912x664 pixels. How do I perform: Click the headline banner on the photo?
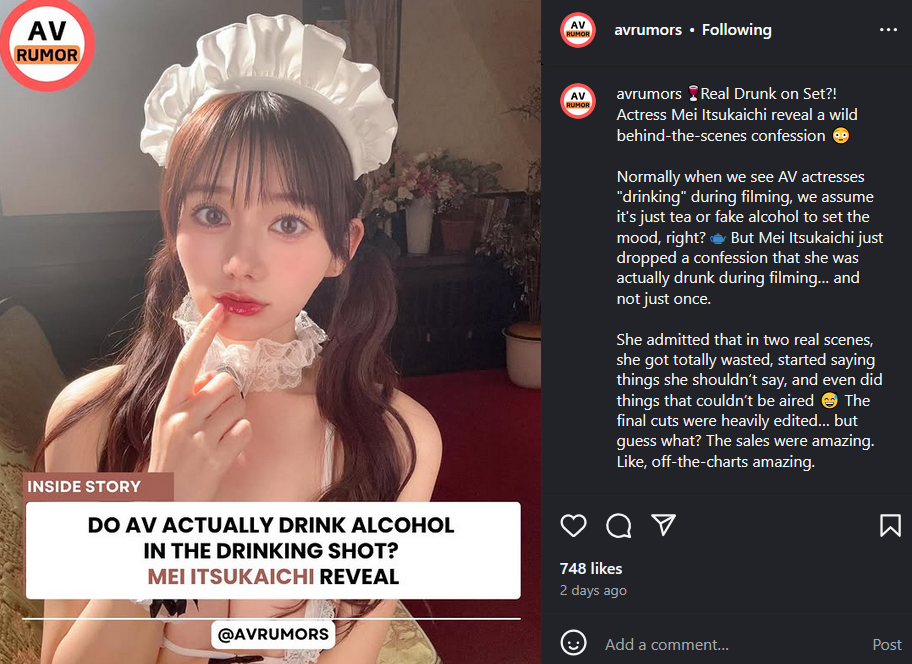pos(273,551)
